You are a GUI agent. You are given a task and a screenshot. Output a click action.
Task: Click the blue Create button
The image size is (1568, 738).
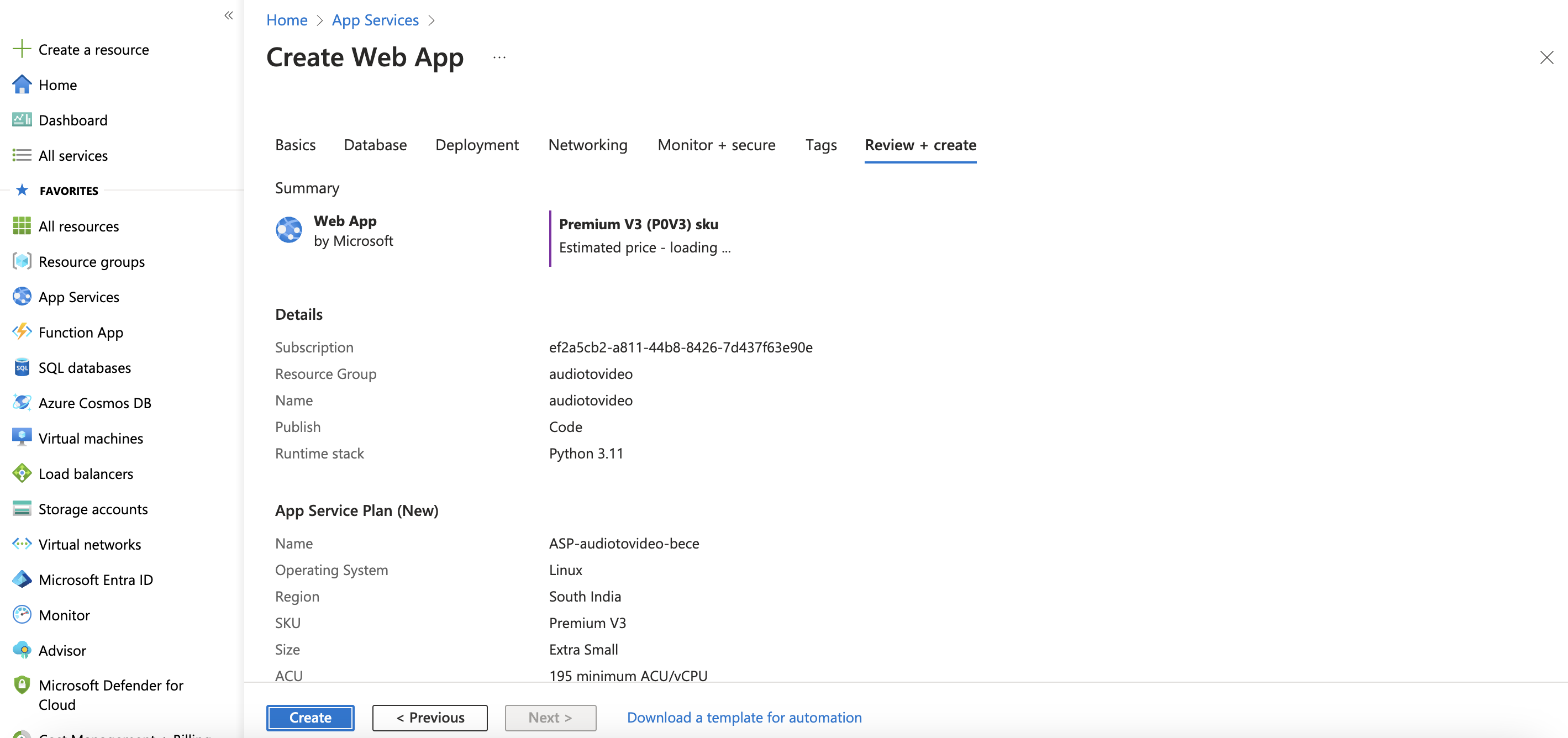[311, 718]
